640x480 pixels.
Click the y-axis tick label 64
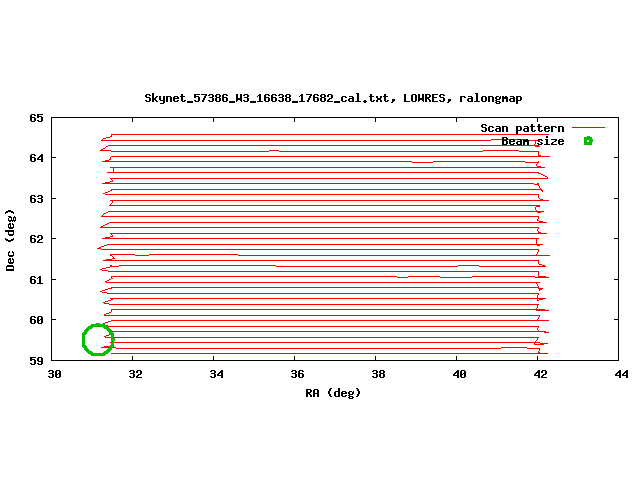click(x=36, y=158)
